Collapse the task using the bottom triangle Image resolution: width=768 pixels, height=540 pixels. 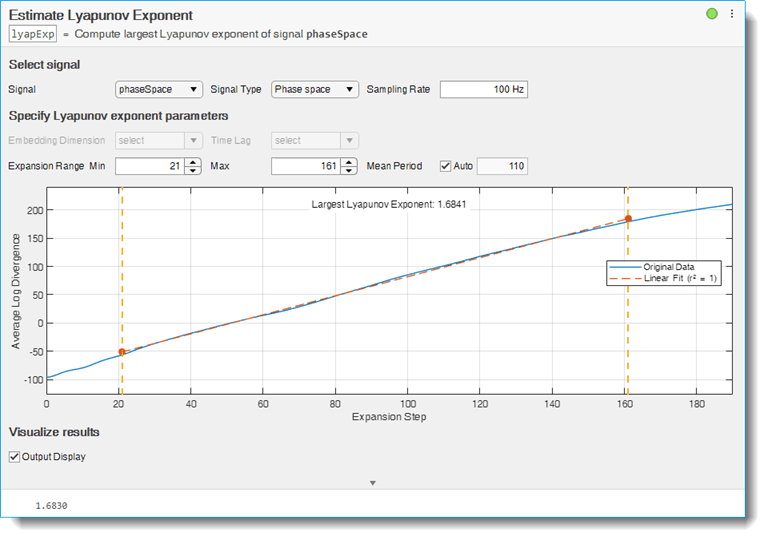click(x=372, y=482)
